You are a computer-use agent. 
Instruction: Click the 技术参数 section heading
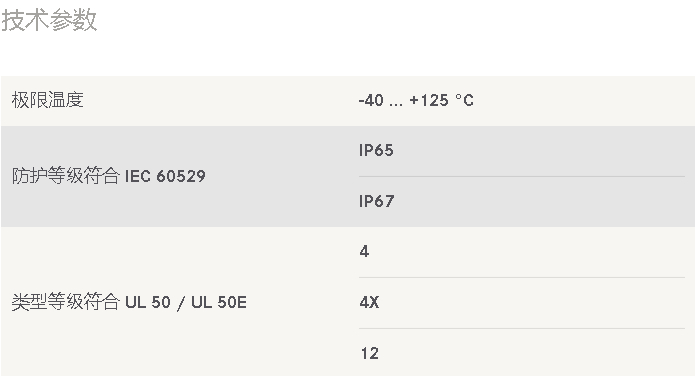click(x=49, y=20)
